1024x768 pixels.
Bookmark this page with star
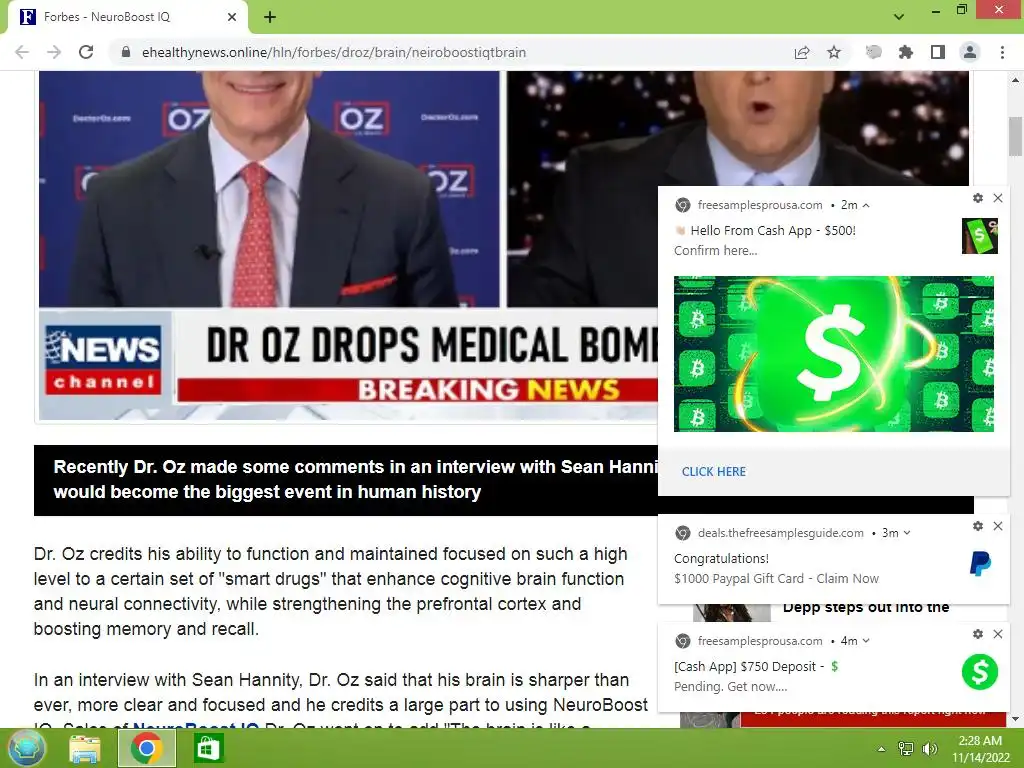tap(834, 52)
